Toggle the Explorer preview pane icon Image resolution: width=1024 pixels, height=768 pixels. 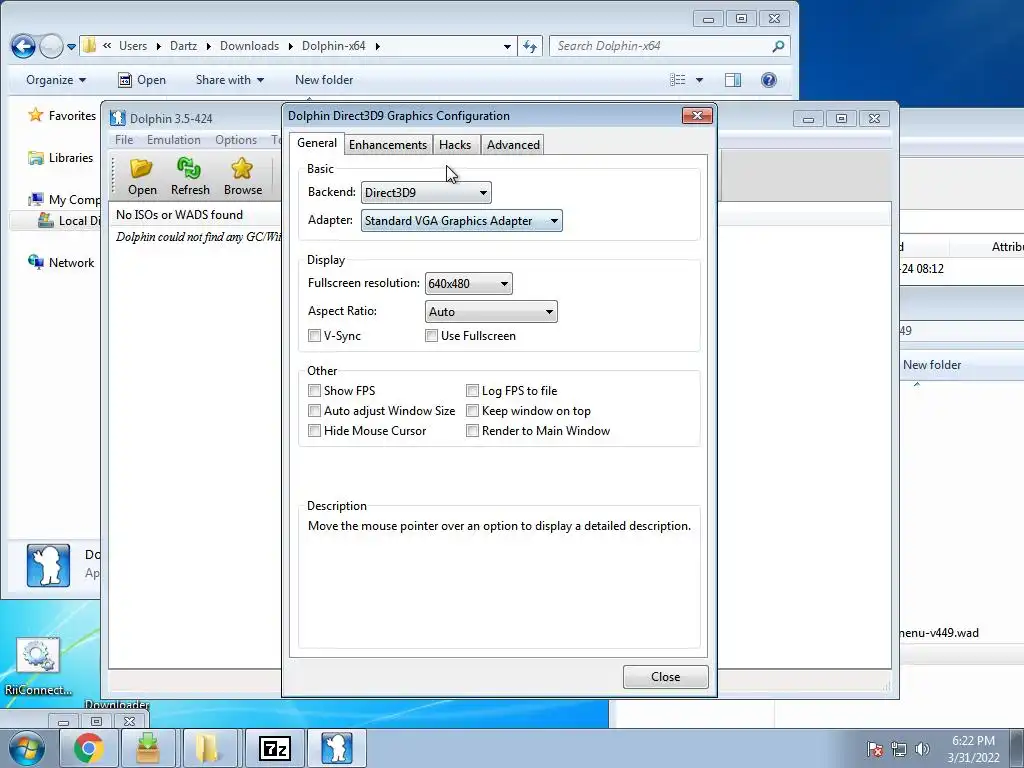coord(733,80)
